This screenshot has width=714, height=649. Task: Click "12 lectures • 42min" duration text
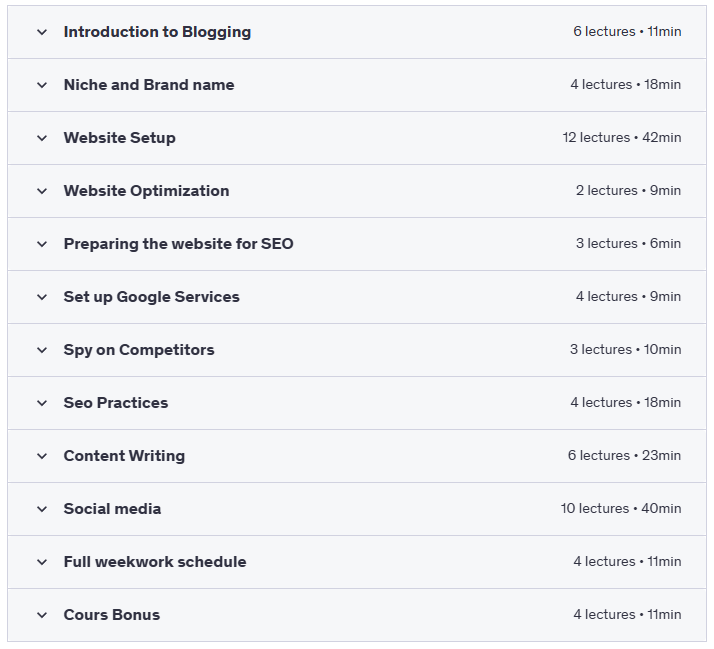[x=621, y=138]
